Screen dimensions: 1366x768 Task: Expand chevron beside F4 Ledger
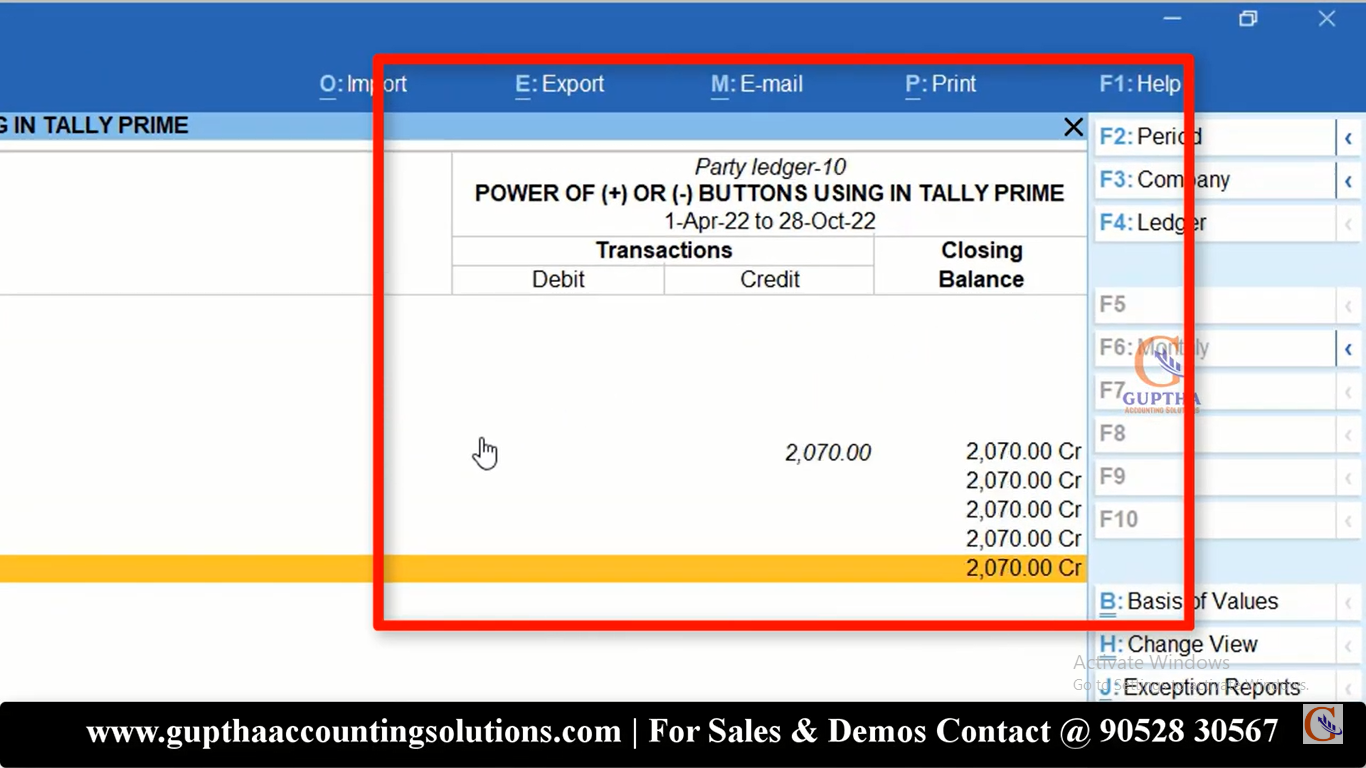[1349, 224]
